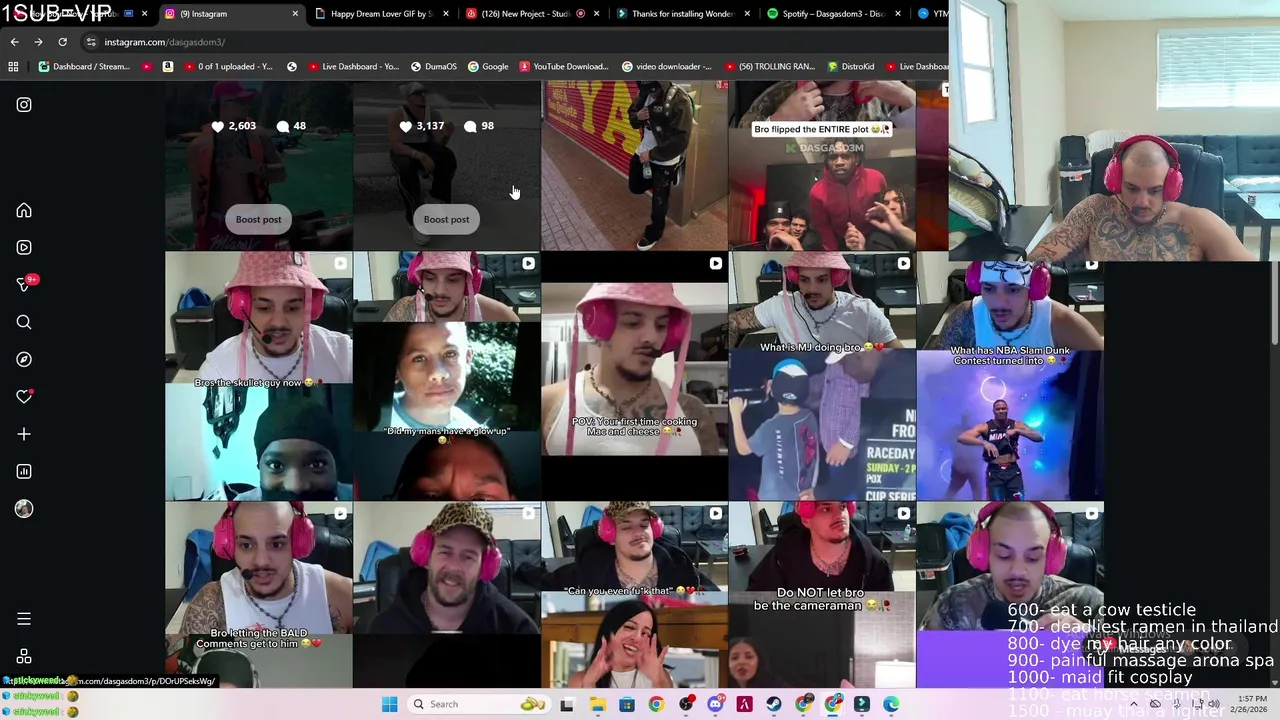
Task: Open YouTube Download bookmark
Action: tap(564, 67)
